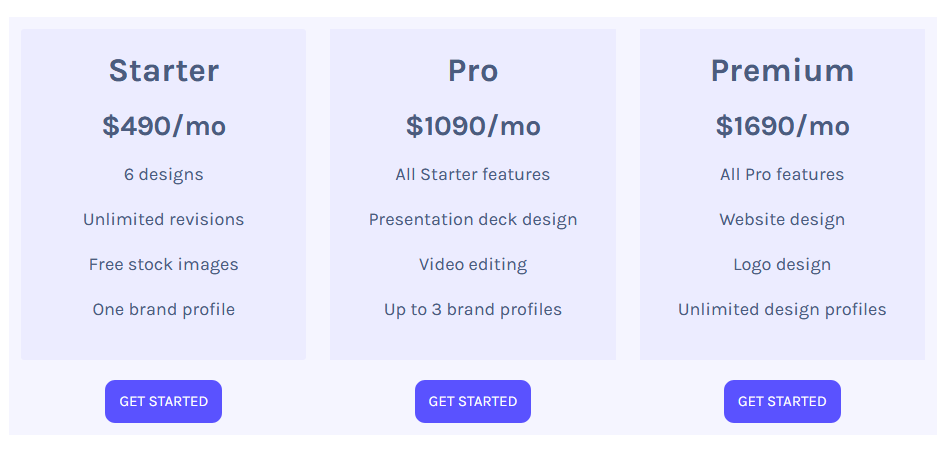The height and width of the screenshot is (454, 951).
Task: Click Up to 3 brand profiles text
Action: tap(472, 309)
